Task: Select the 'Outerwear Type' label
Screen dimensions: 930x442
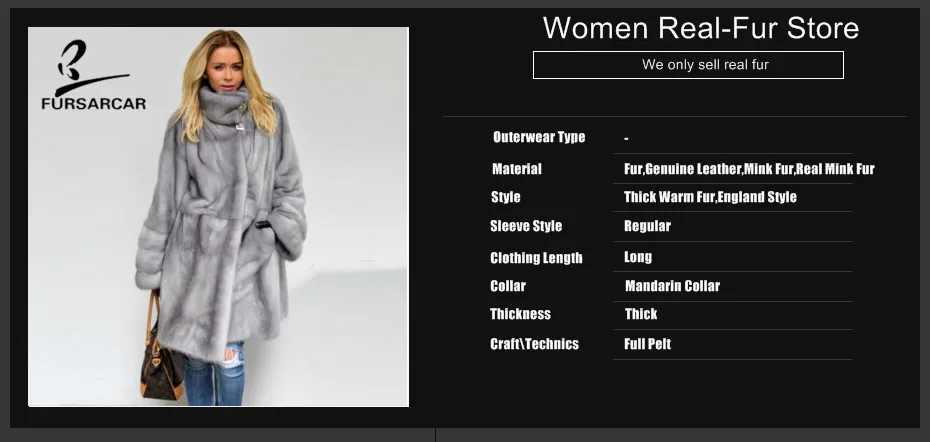Action: pyautogui.click(x=539, y=137)
